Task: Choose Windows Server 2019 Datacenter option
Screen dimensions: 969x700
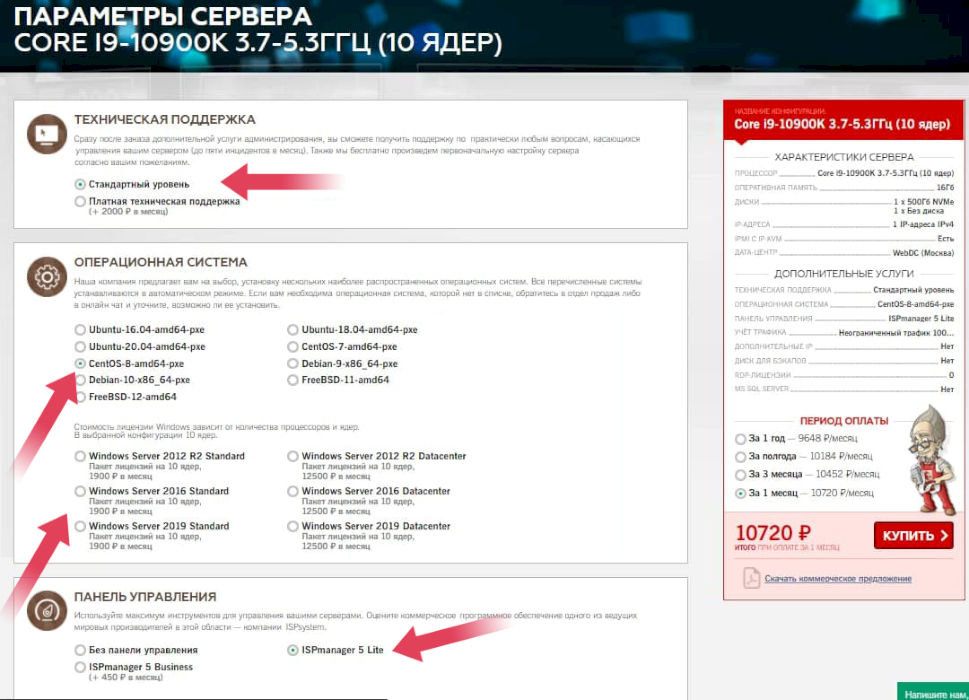Action: tap(293, 526)
